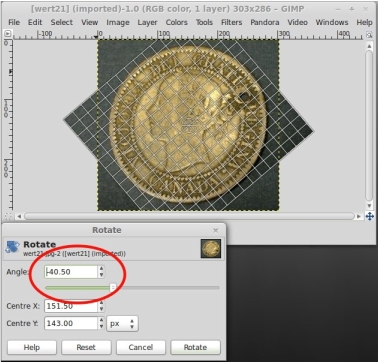Click the Cancel button

pyautogui.click(x=140, y=347)
